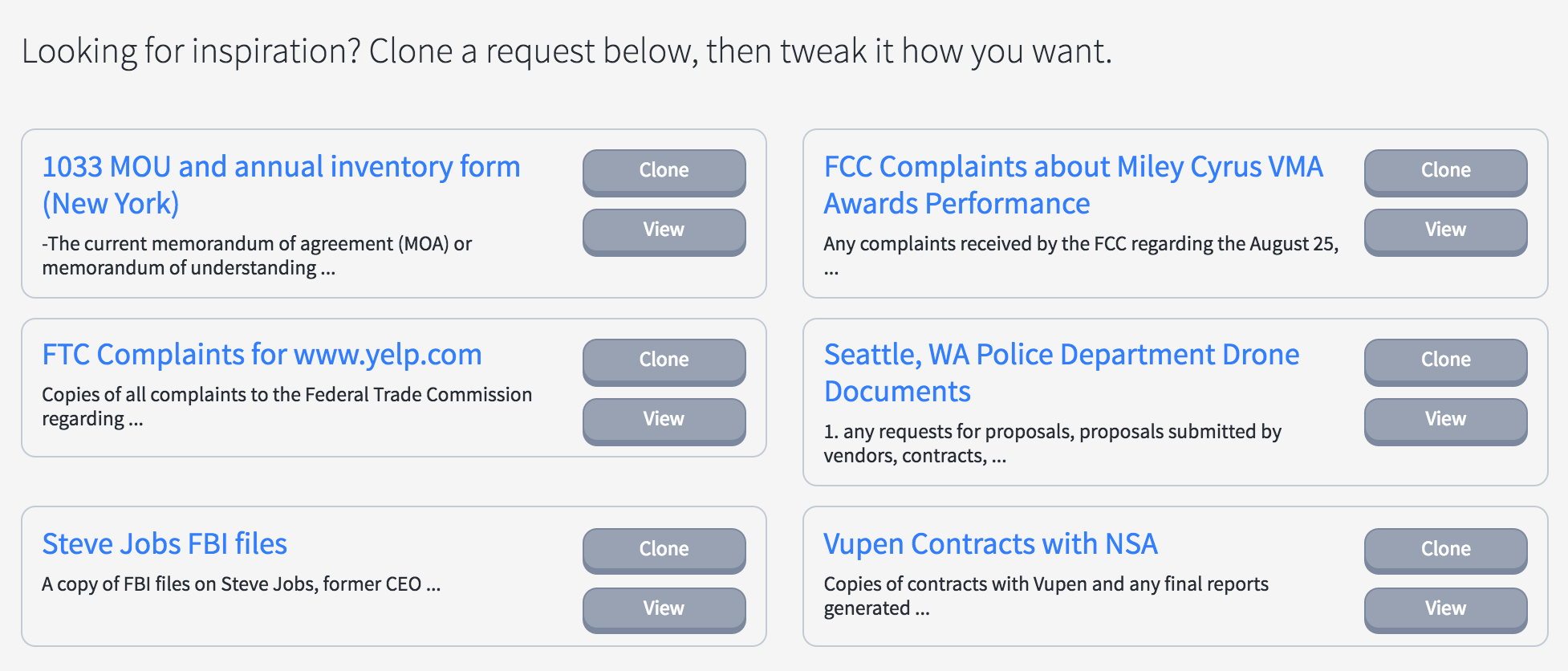The height and width of the screenshot is (671, 1568).
Task: Open the Steve Jobs FBI files link
Action: 165,543
